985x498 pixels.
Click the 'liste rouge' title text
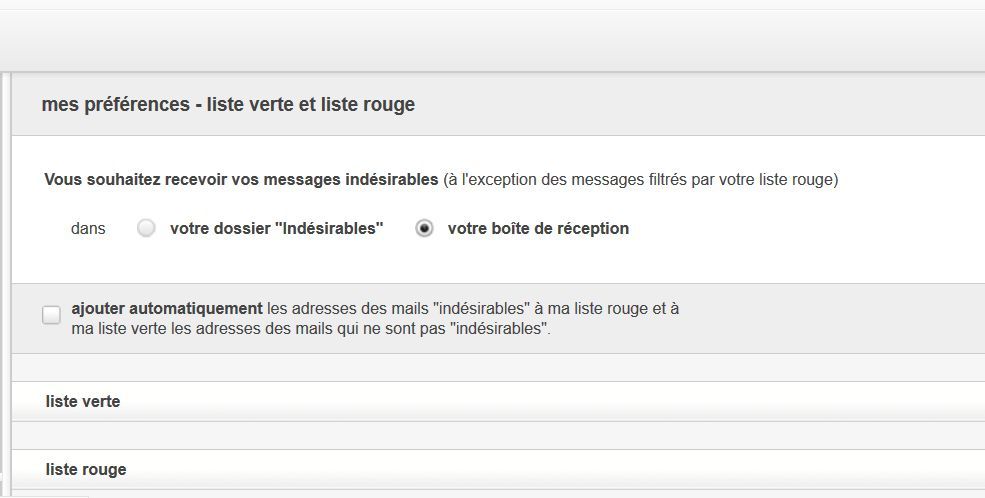[86, 469]
